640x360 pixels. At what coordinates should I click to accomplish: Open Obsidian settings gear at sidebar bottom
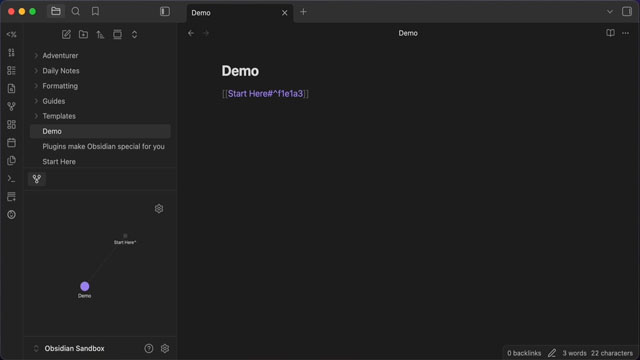165,349
